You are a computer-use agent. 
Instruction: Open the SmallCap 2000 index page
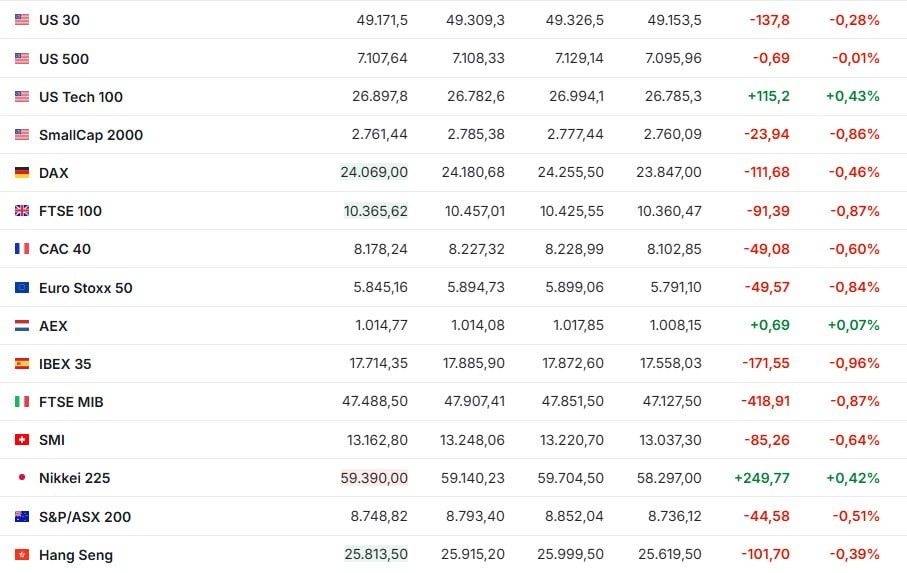pos(91,135)
